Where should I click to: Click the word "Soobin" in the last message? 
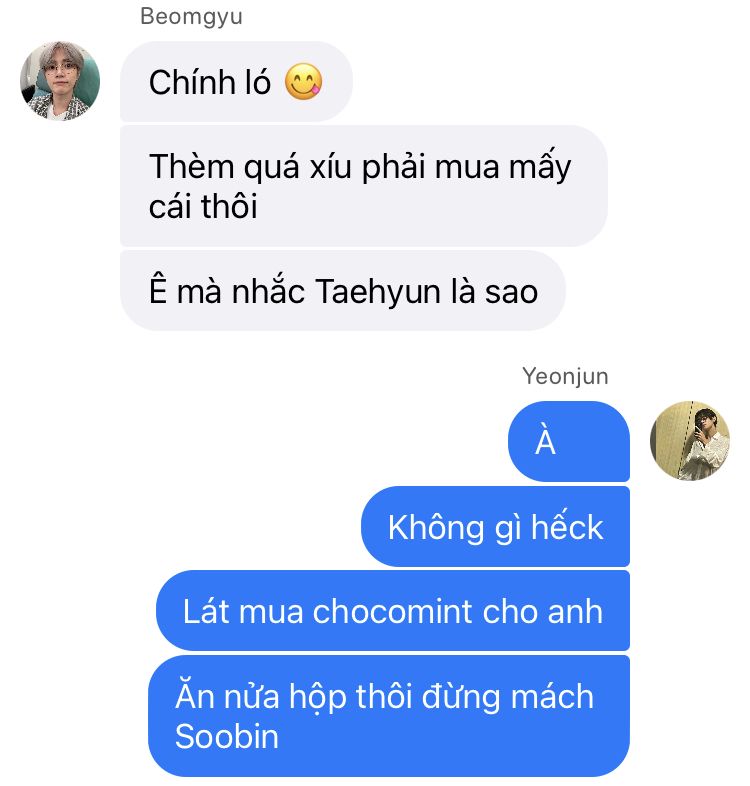(x=227, y=736)
